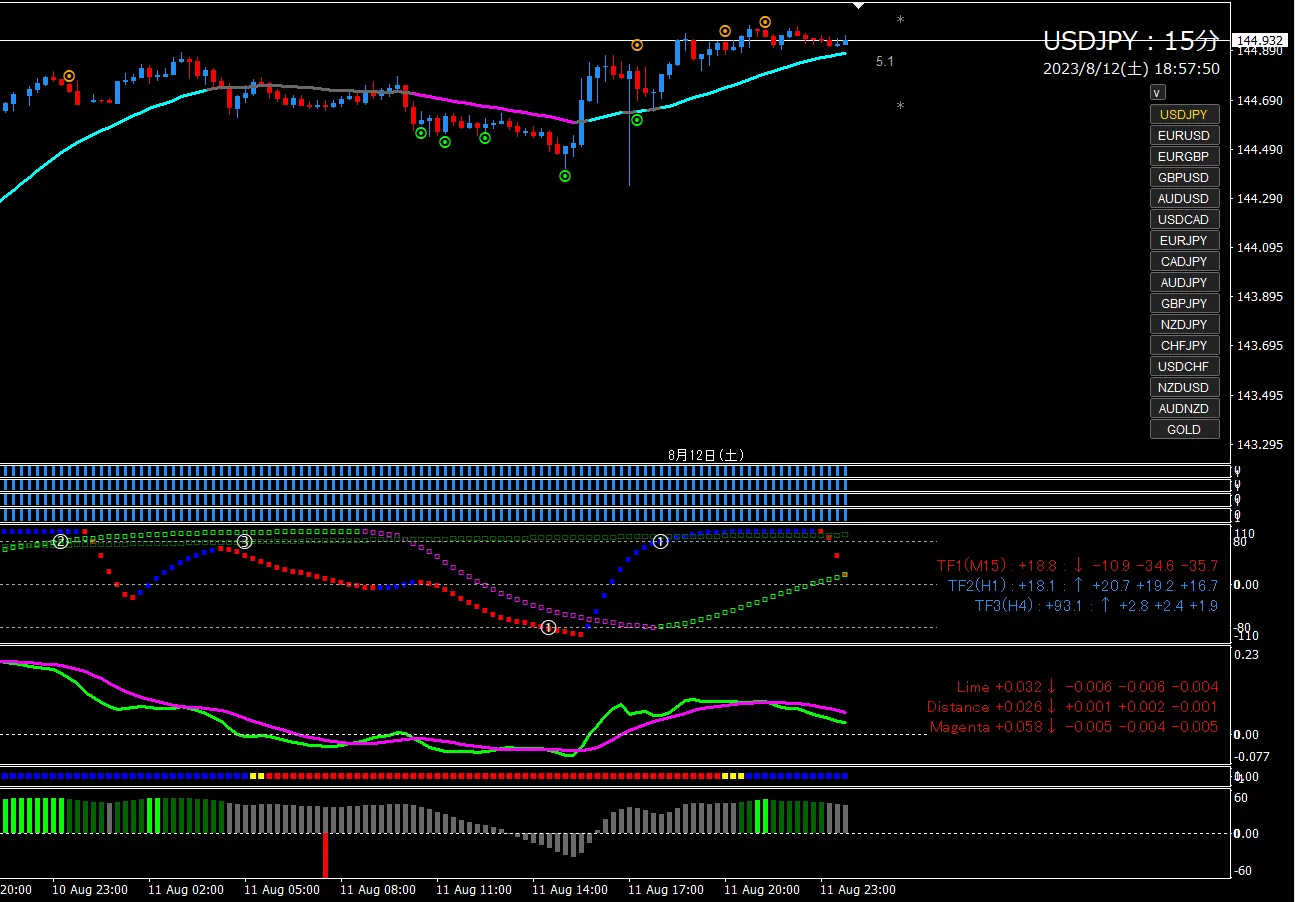Select the EURJPY button
The height and width of the screenshot is (902, 1296).
point(1184,241)
